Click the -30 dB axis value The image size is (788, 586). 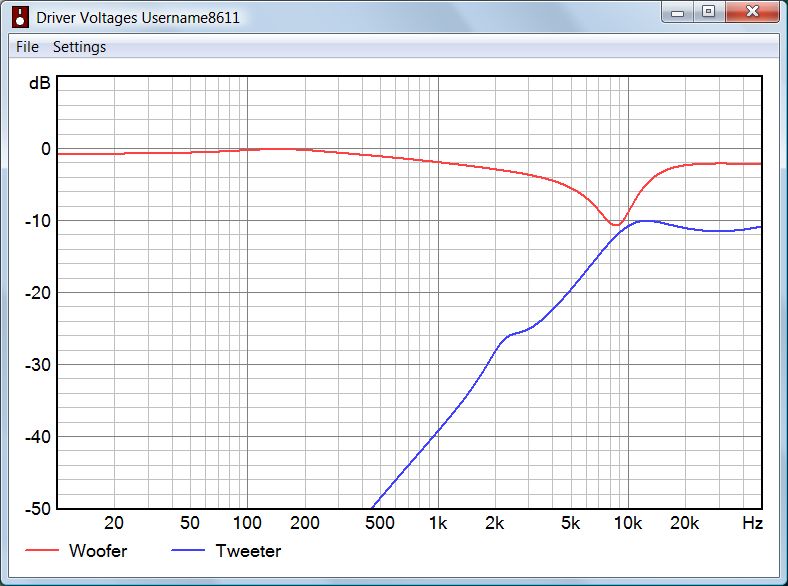click(x=38, y=364)
